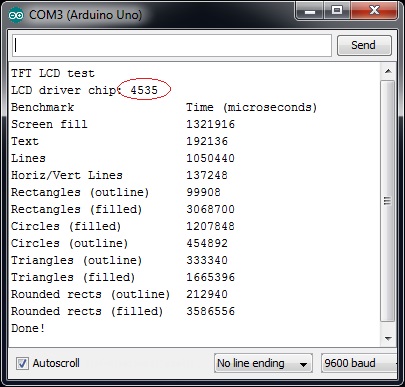Click the value 1665396
The height and width of the screenshot is (387, 405).
(x=210, y=277)
